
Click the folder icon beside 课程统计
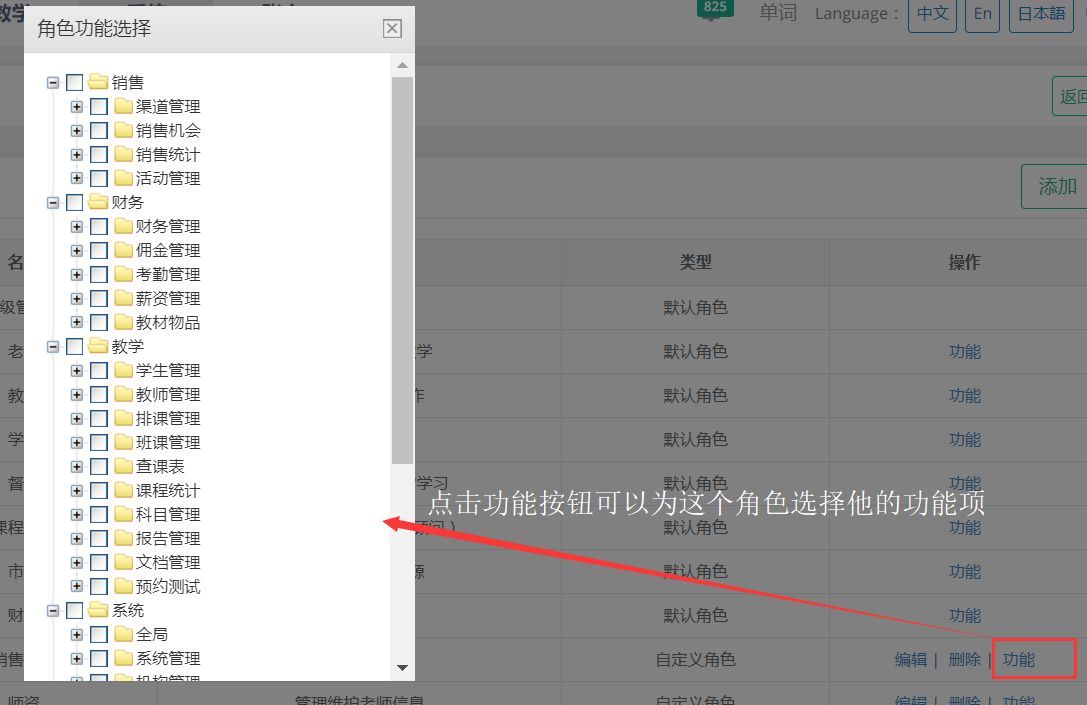click(123, 490)
